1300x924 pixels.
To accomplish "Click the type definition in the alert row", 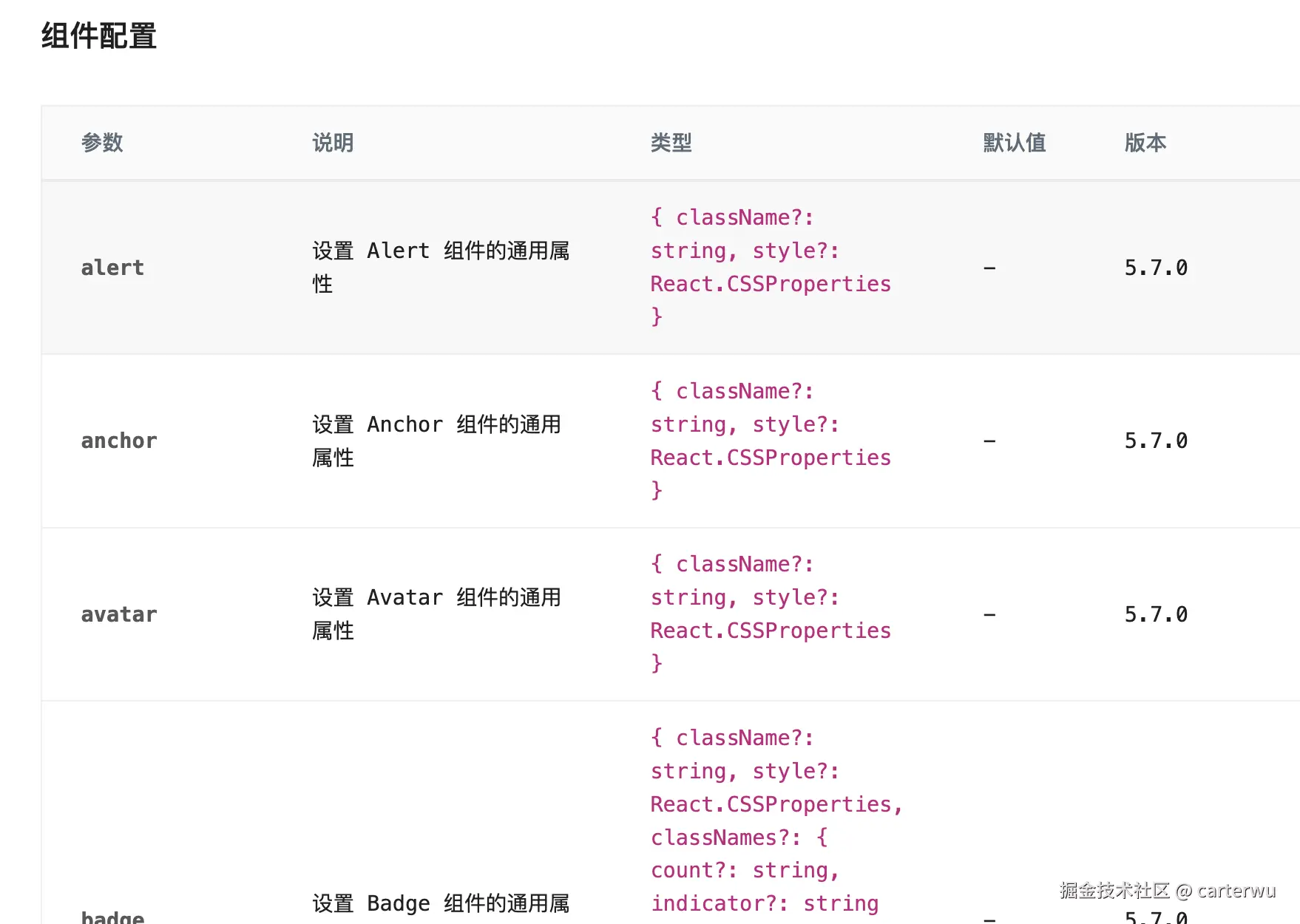I will pos(770,267).
